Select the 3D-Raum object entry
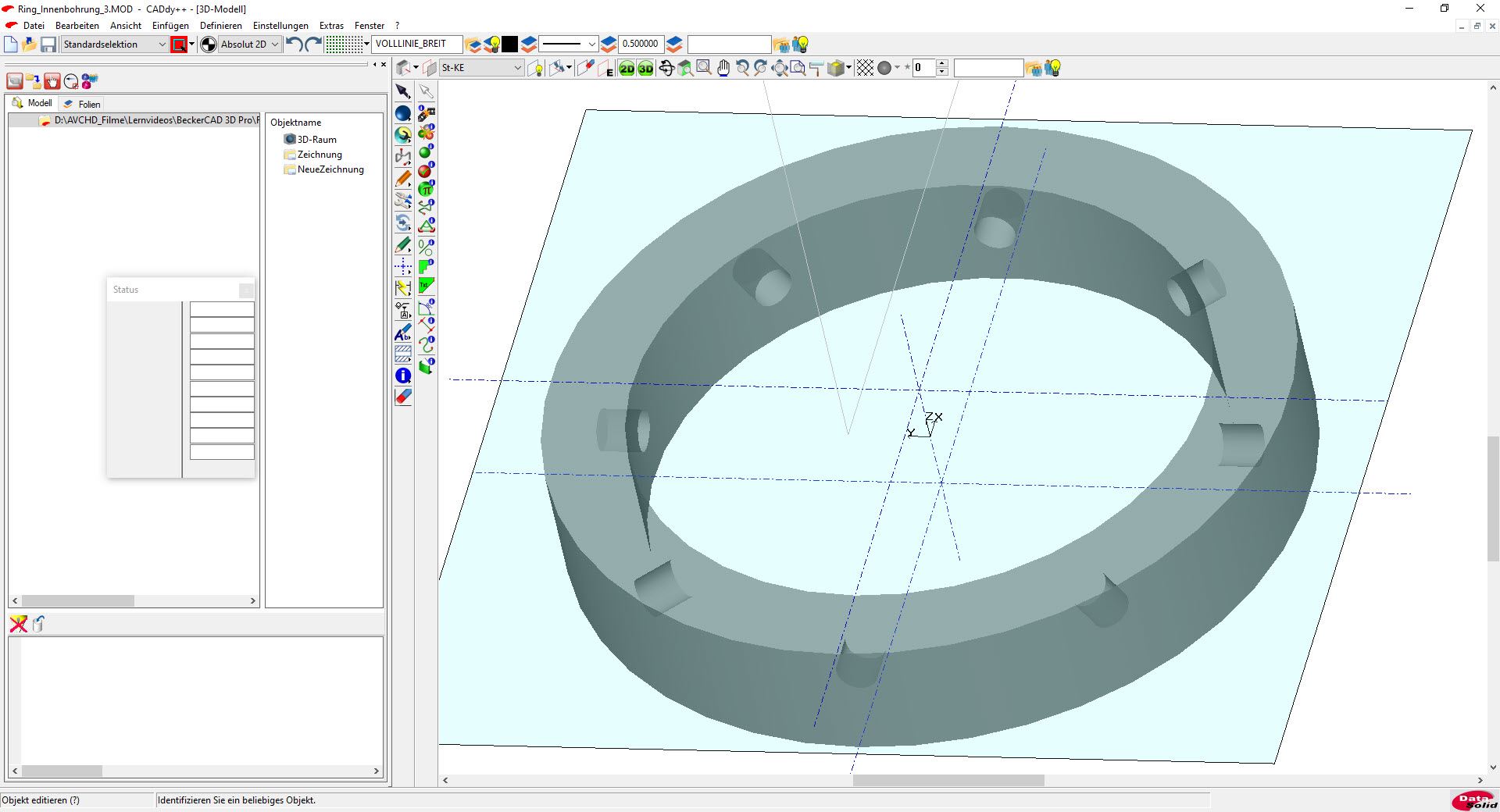The image size is (1500, 812). 316,140
